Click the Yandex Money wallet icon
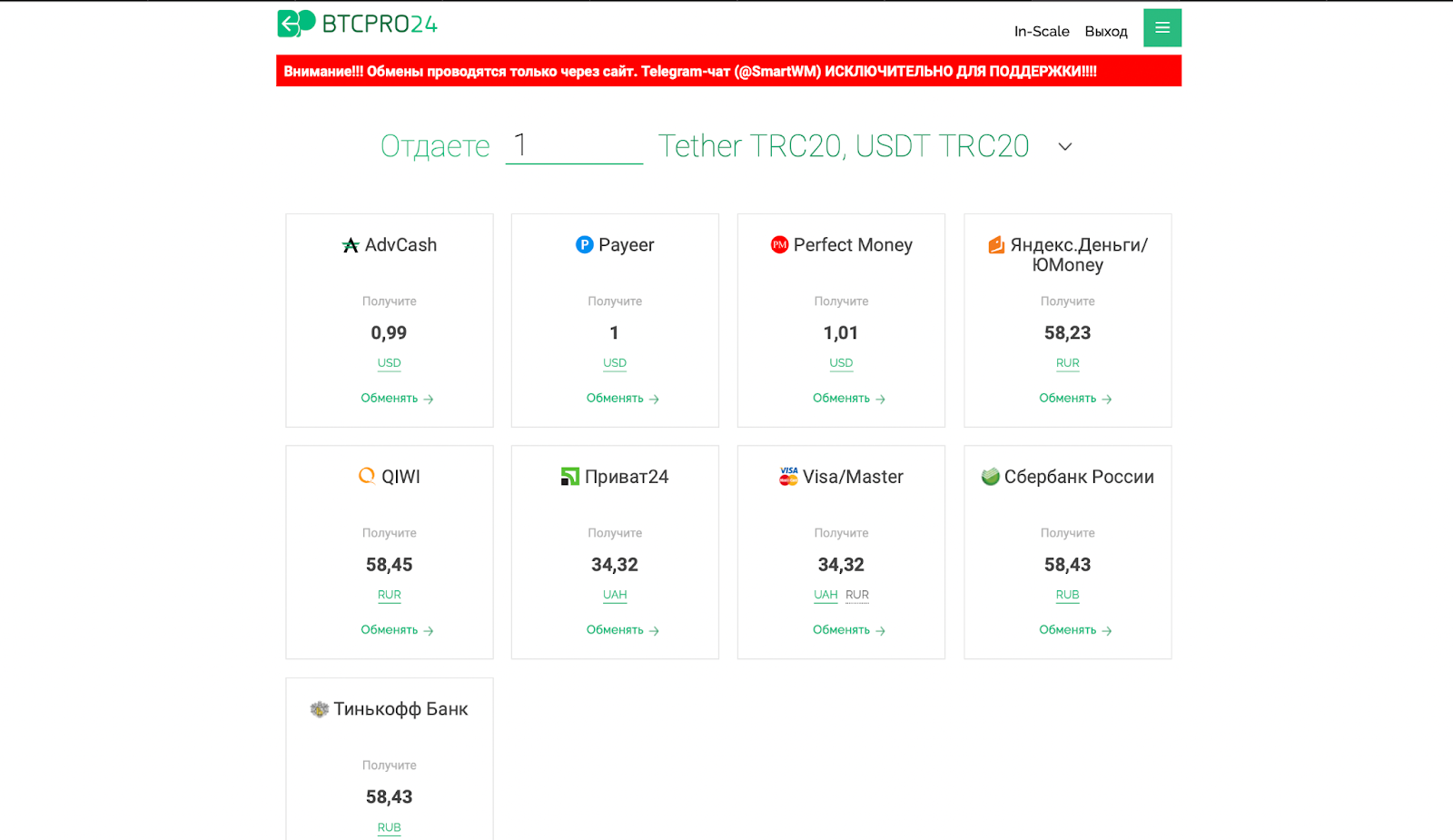Viewport: 1453px width, 840px height. tap(996, 244)
